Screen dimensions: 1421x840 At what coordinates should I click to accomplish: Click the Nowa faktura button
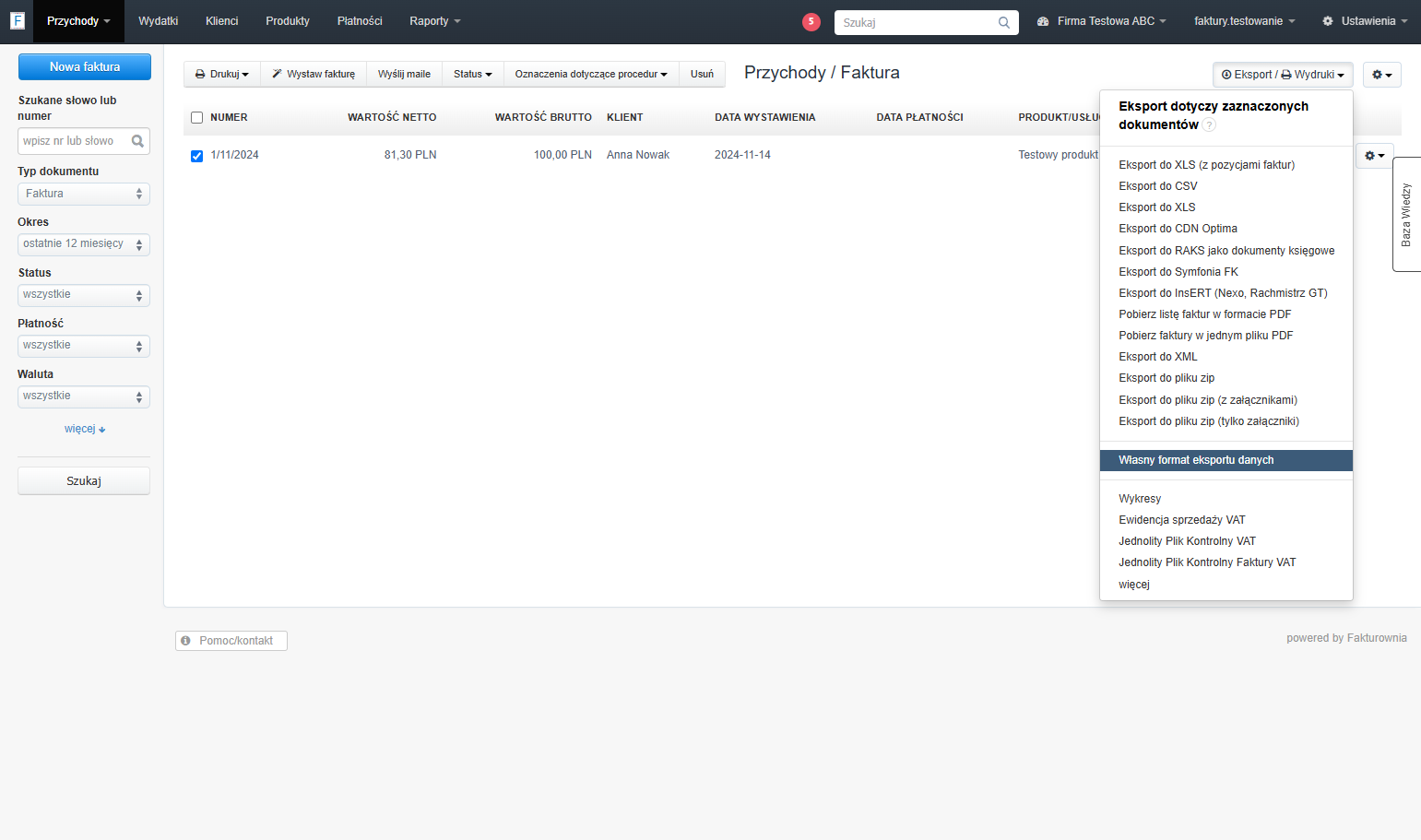[85, 66]
